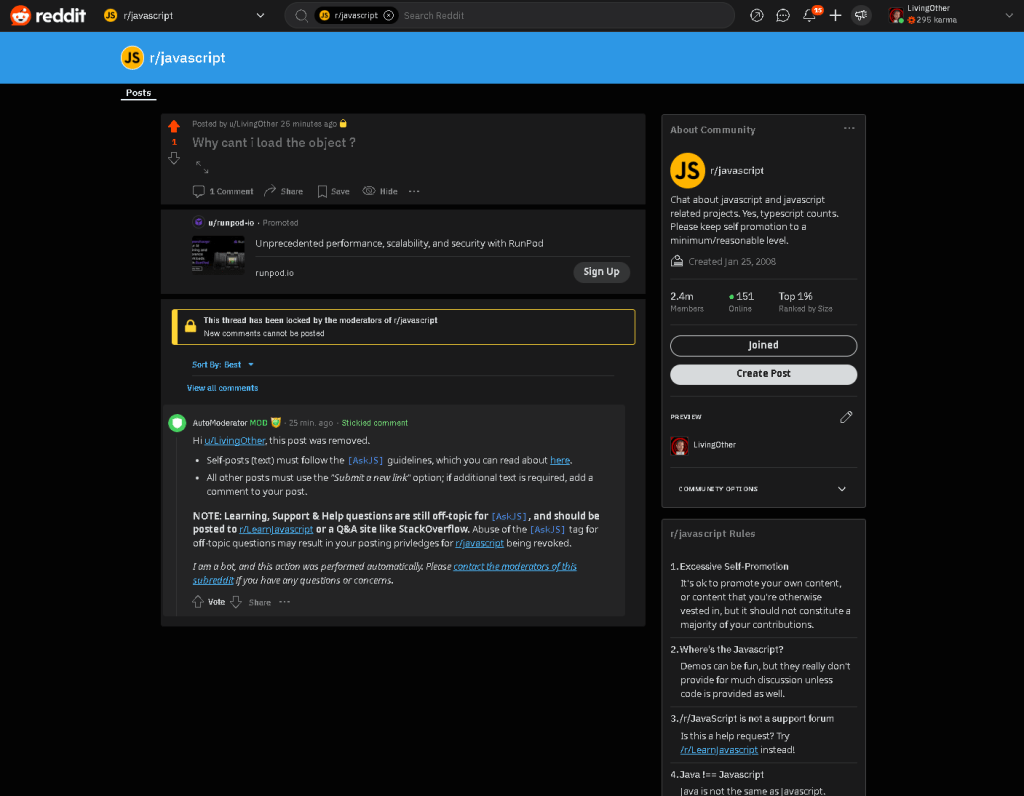
Task: Share the AutoModerator comment
Action: [x=259, y=603]
